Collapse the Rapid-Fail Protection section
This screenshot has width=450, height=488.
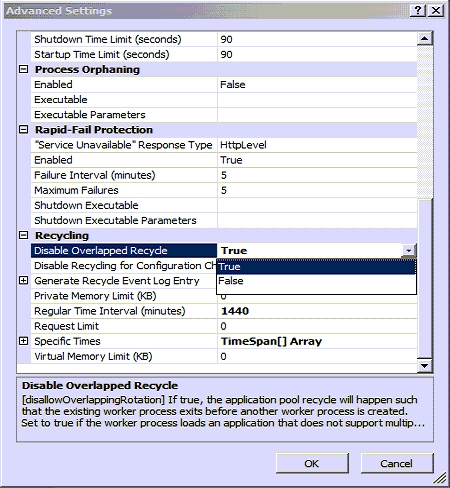click(x=23, y=129)
